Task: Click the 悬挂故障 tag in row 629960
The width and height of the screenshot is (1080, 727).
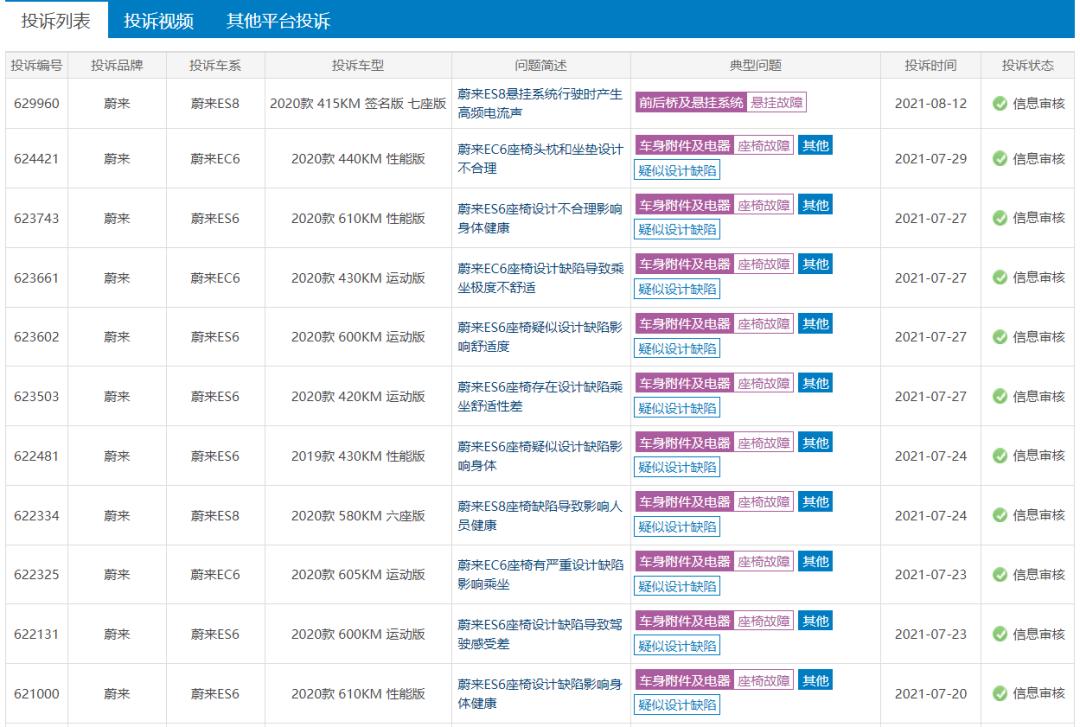Action: pos(777,103)
